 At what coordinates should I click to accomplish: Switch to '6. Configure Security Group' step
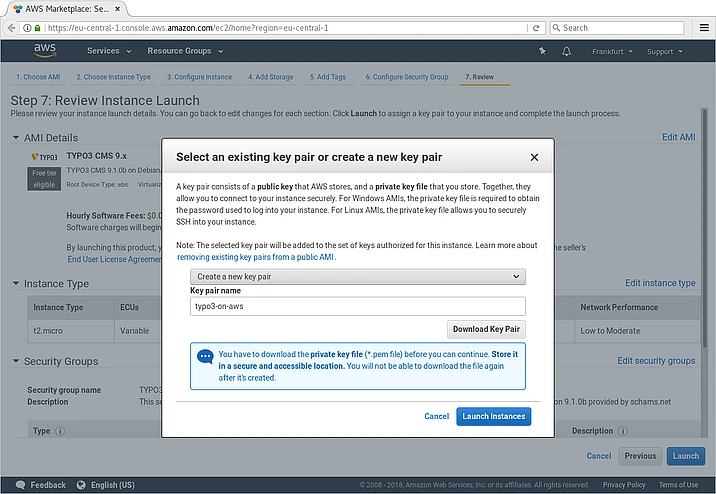406,77
